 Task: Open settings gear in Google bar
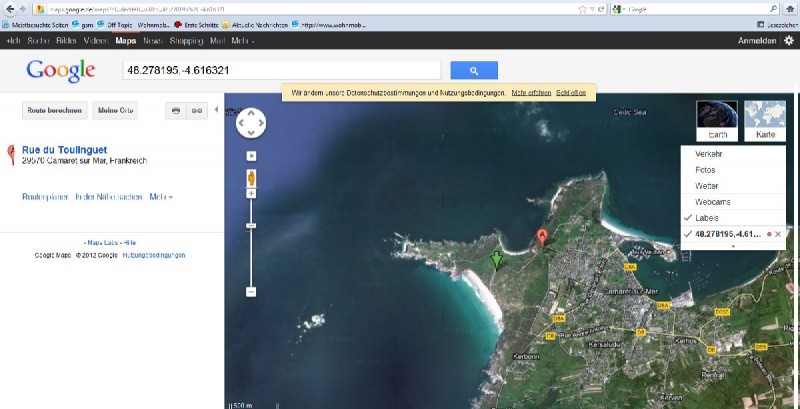pos(790,41)
